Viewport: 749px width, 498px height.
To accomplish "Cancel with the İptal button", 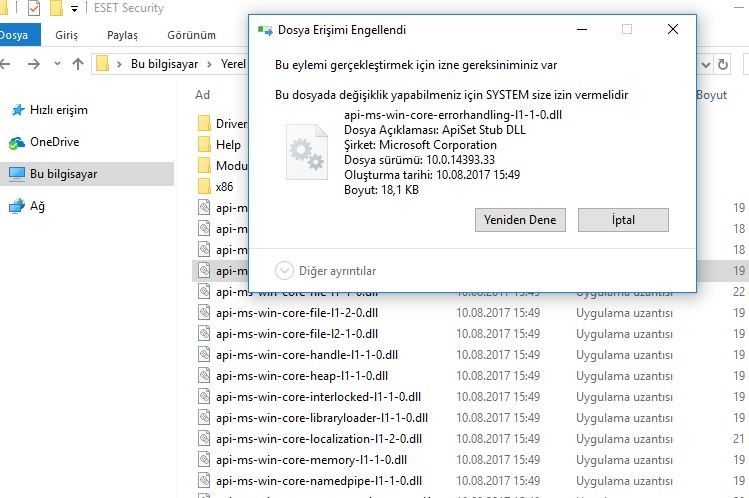I will 623,220.
